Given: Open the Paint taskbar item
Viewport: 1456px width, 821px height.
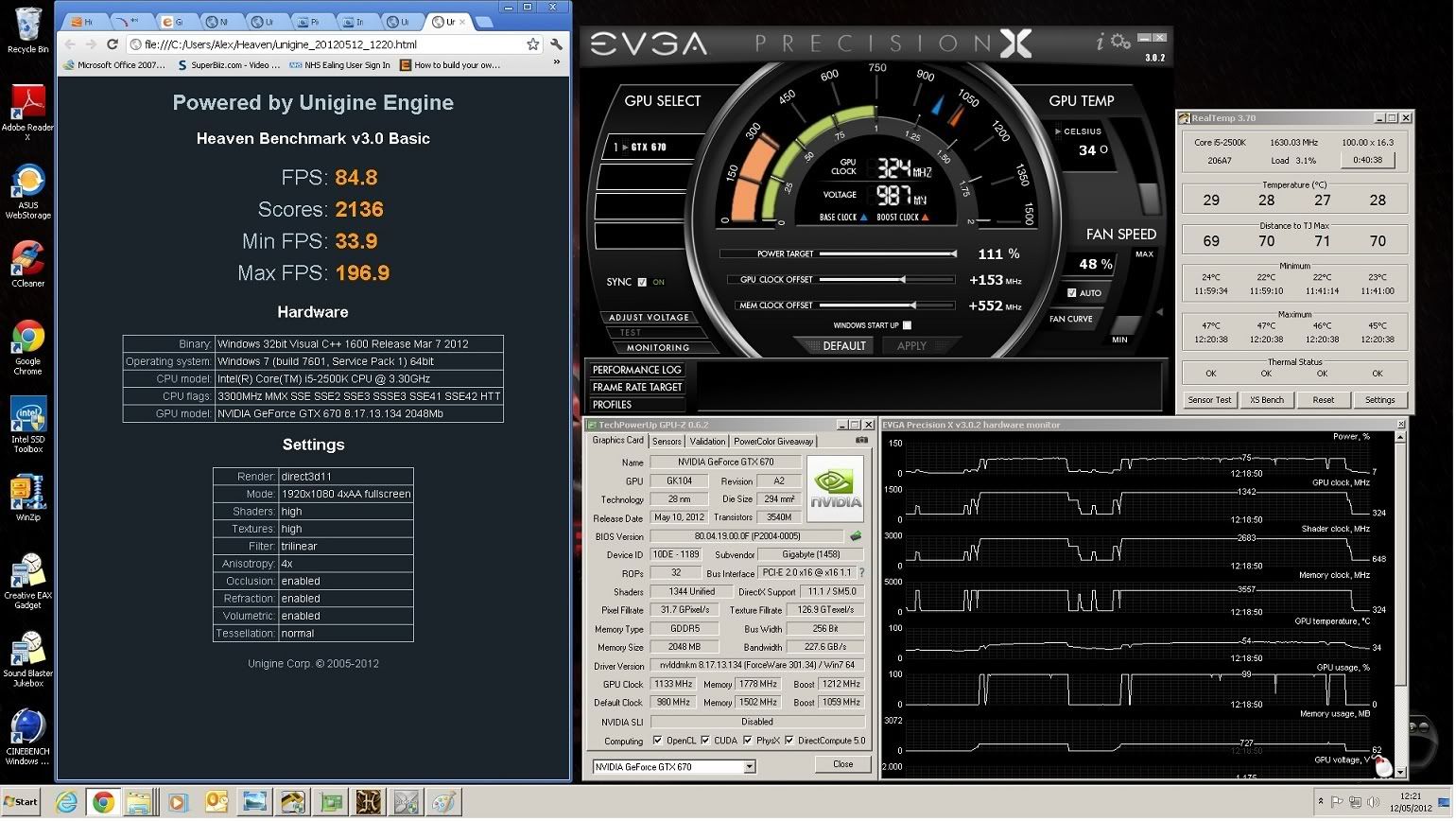Looking at the screenshot, I should (443, 803).
